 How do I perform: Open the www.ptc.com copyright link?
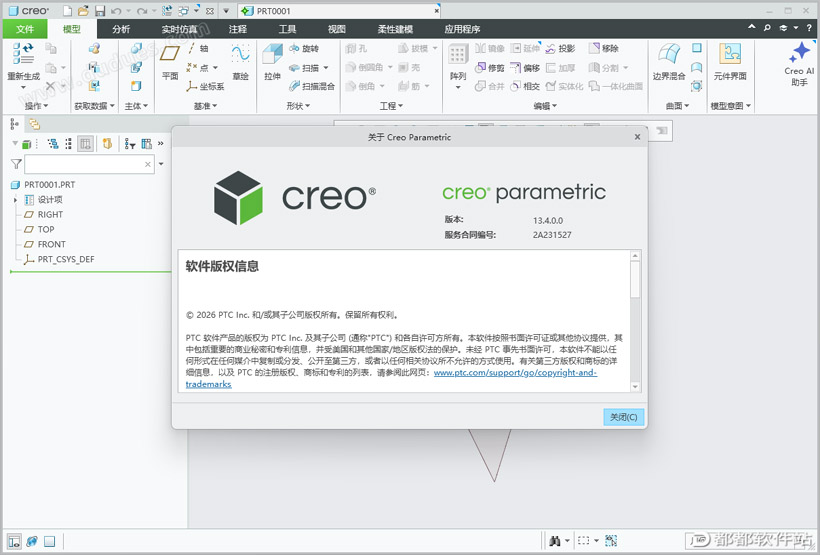[515, 372]
